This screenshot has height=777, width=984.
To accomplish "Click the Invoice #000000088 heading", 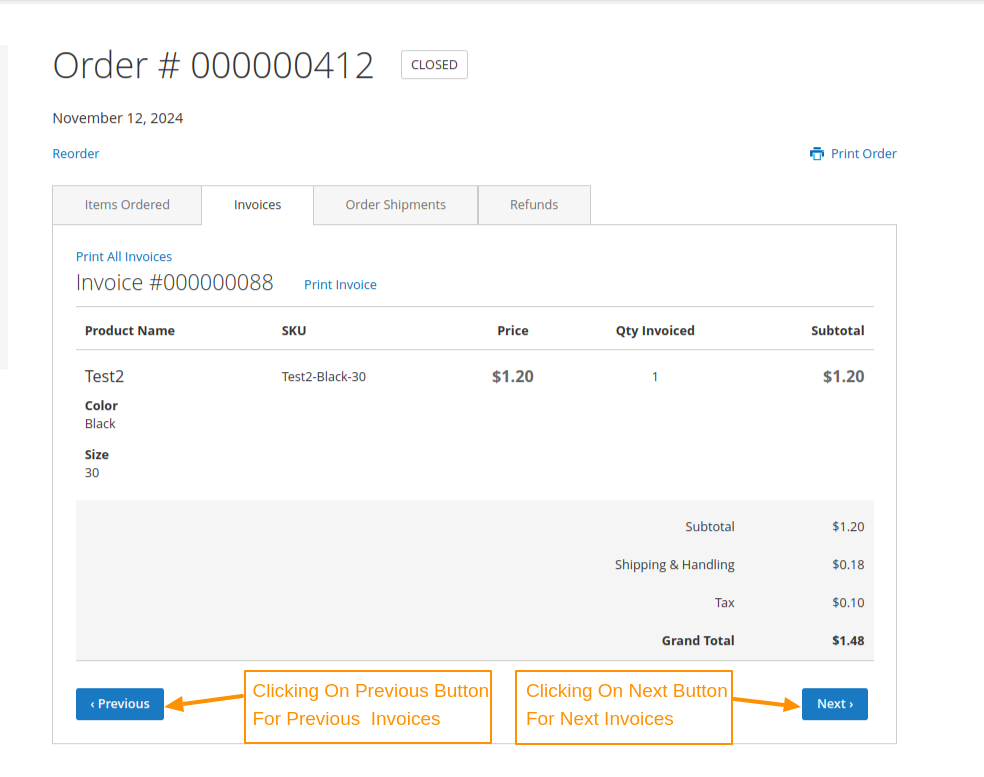I will coord(175,283).
